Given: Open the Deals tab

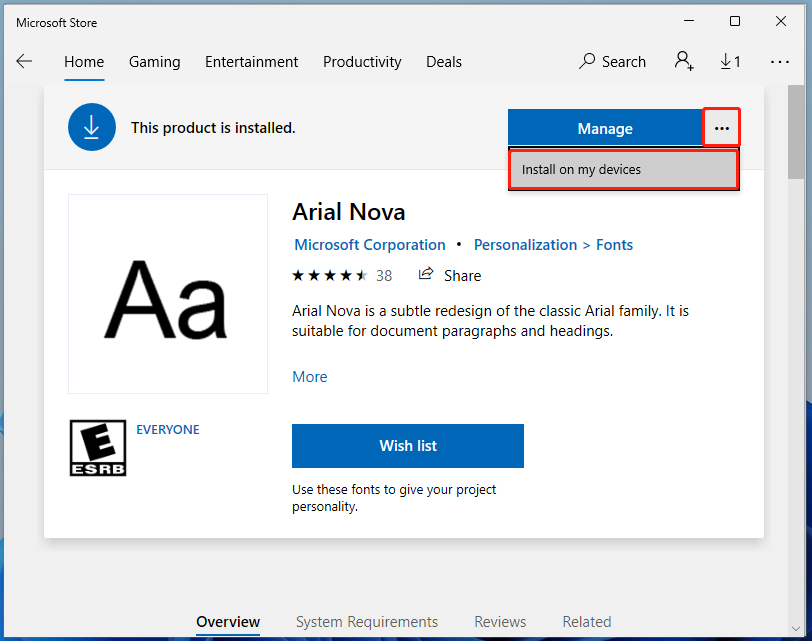Looking at the screenshot, I should point(444,62).
